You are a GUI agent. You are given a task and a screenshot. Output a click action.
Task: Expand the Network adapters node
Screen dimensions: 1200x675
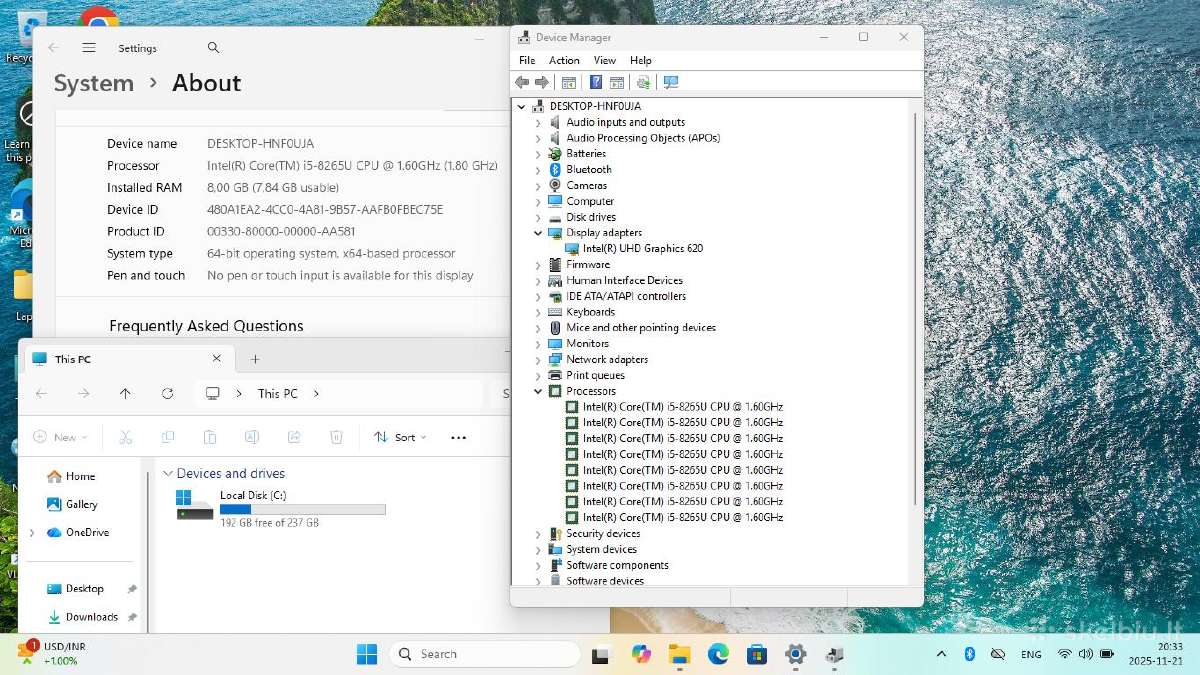[538, 360]
